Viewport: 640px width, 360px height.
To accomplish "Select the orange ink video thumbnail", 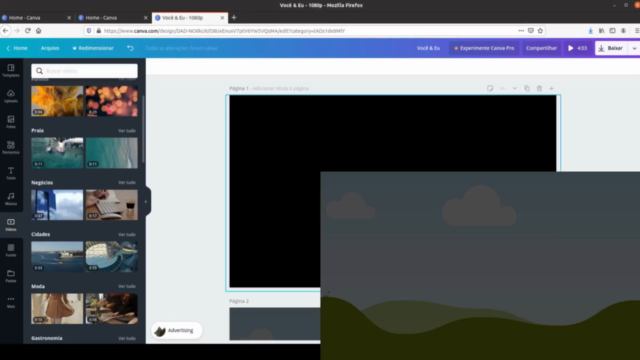I will pos(57,101).
